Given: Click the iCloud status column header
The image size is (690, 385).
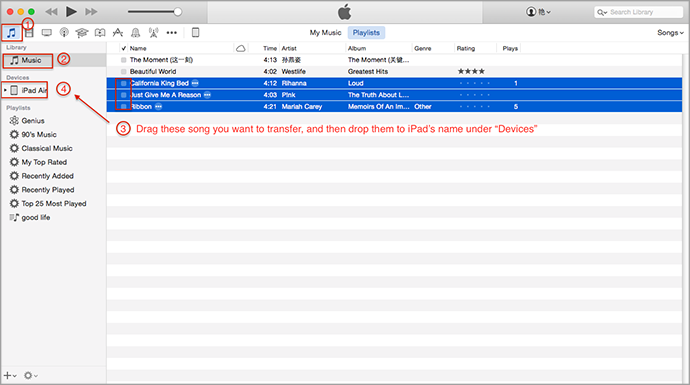Looking at the screenshot, I should coord(241,48).
